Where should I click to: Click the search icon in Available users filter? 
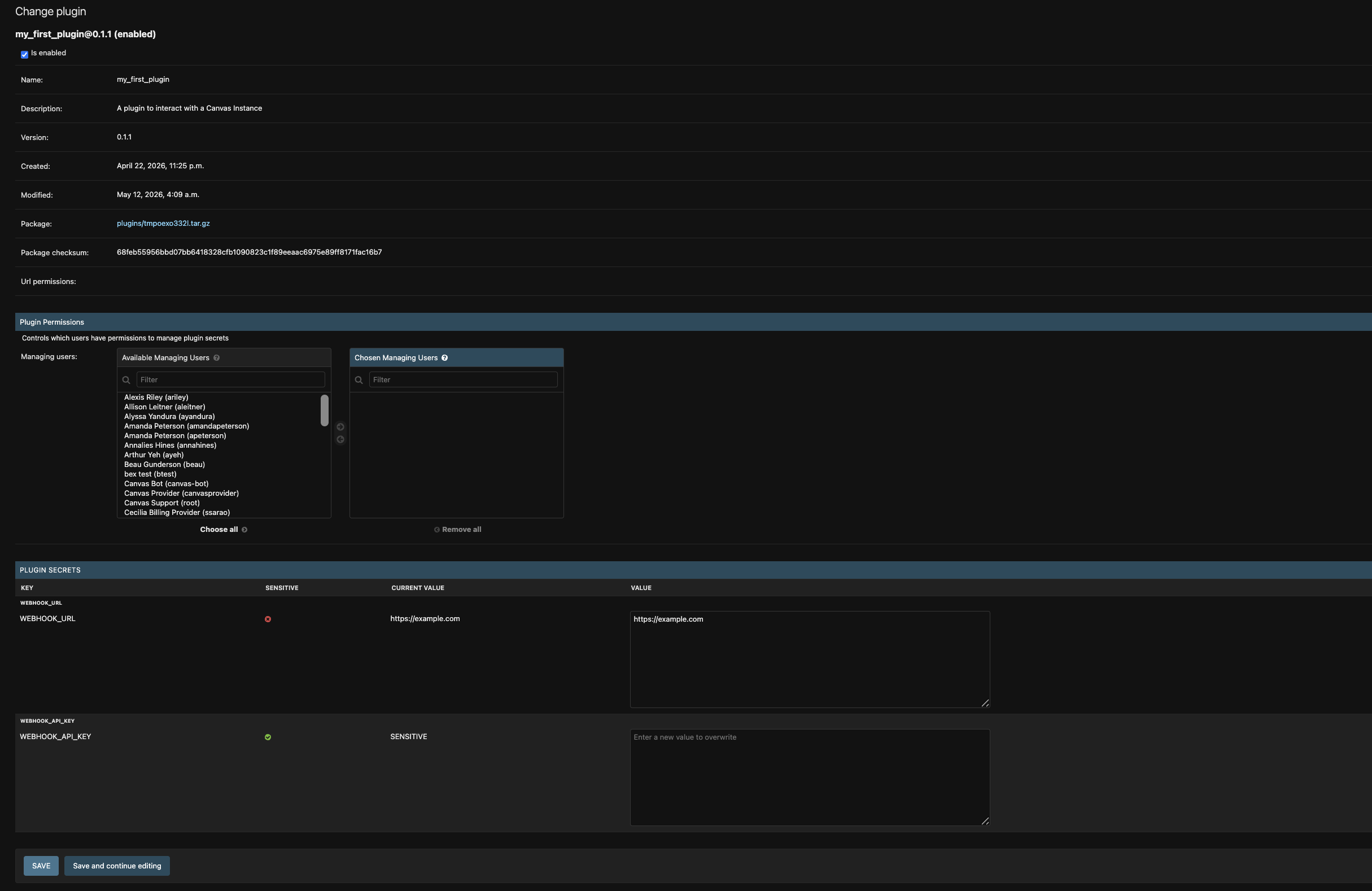(126, 380)
